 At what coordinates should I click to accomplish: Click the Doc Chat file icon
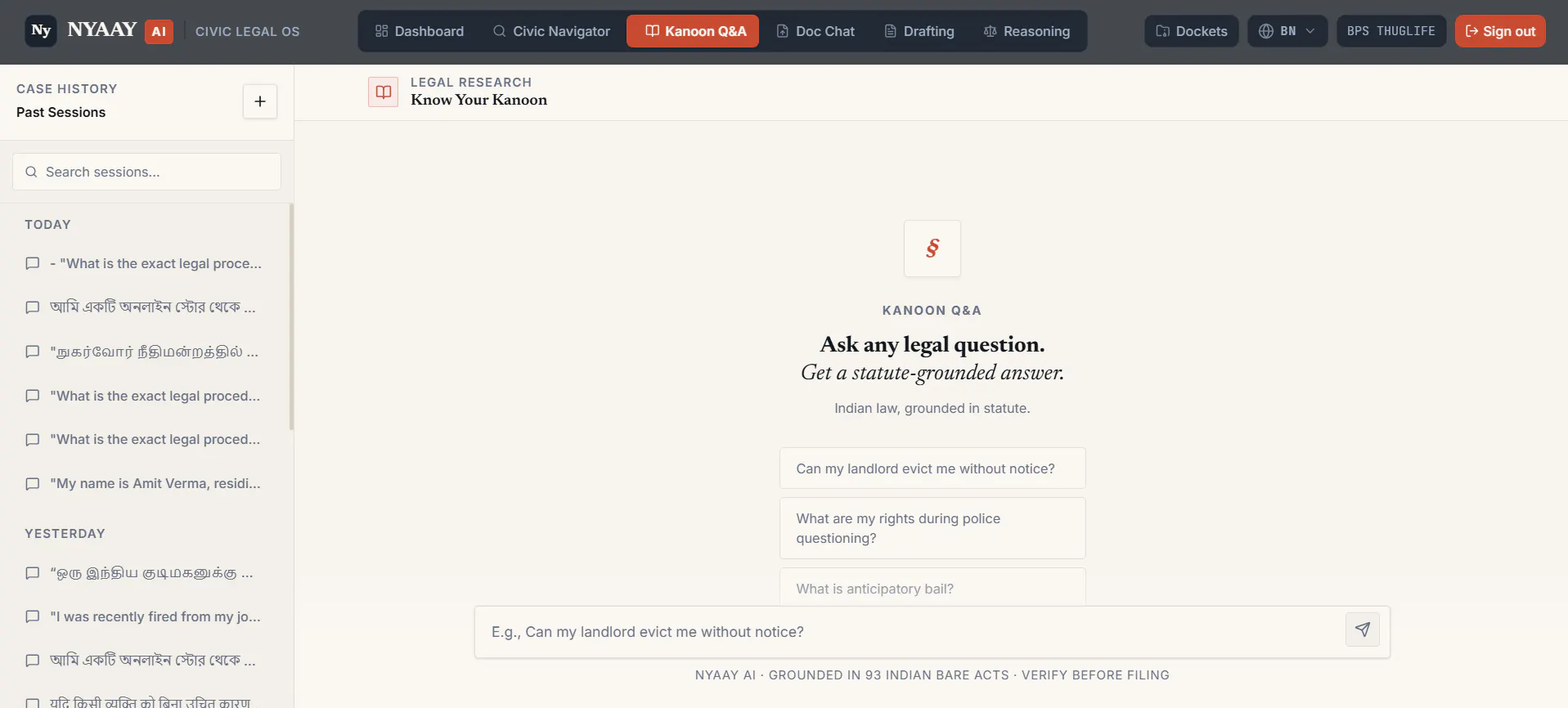(x=782, y=31)
